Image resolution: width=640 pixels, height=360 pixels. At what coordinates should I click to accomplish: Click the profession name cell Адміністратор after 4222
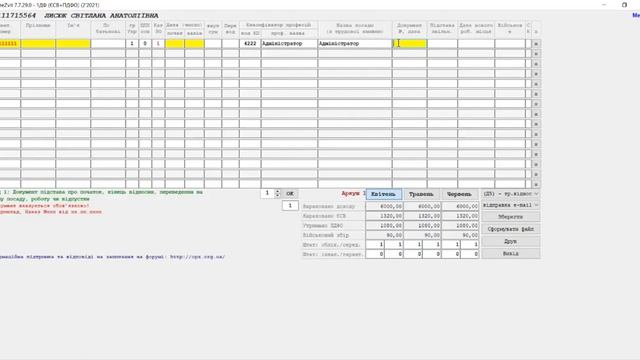click(289, 44)
